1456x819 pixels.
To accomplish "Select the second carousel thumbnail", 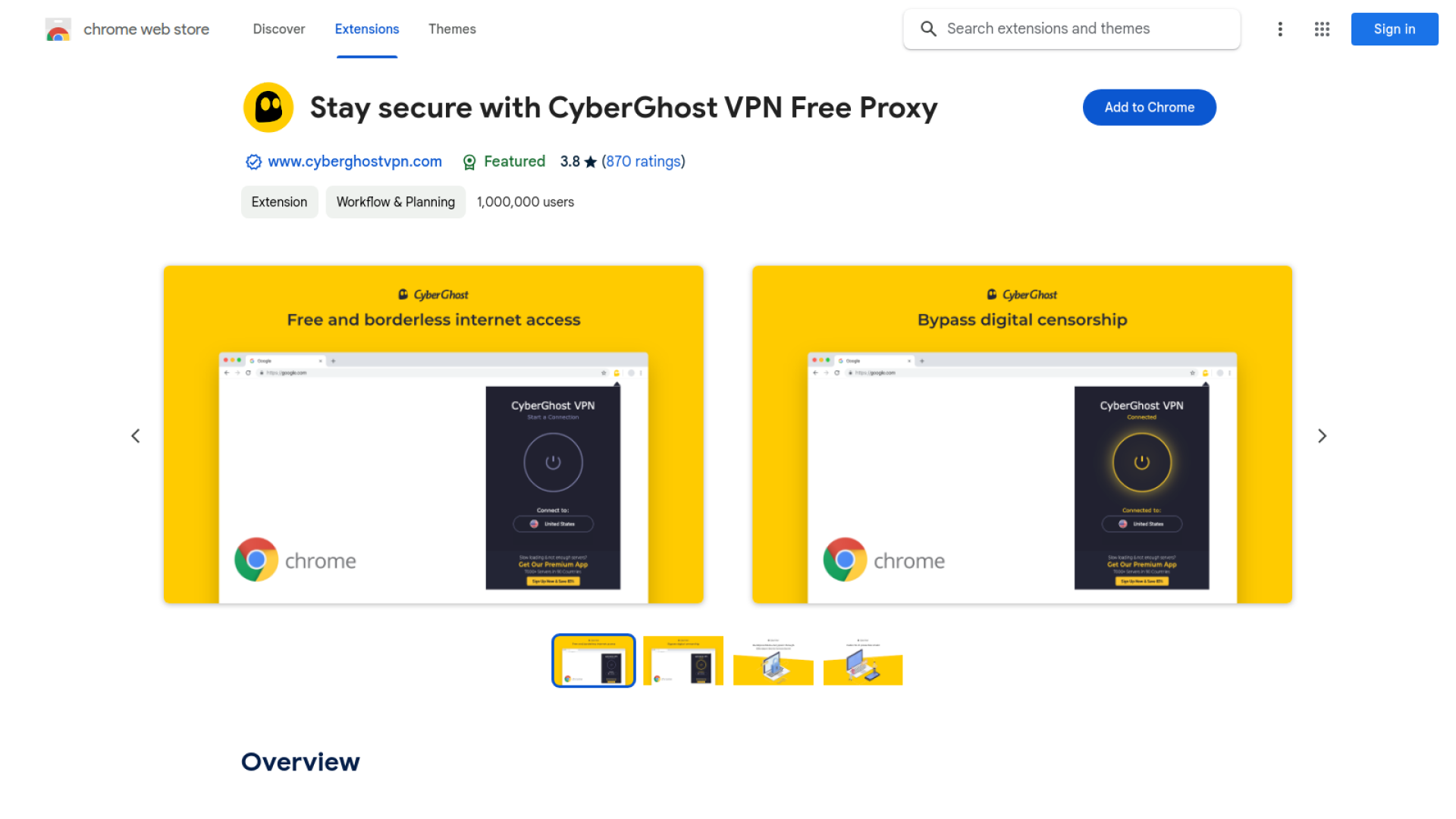I will [x=682, y=661].
